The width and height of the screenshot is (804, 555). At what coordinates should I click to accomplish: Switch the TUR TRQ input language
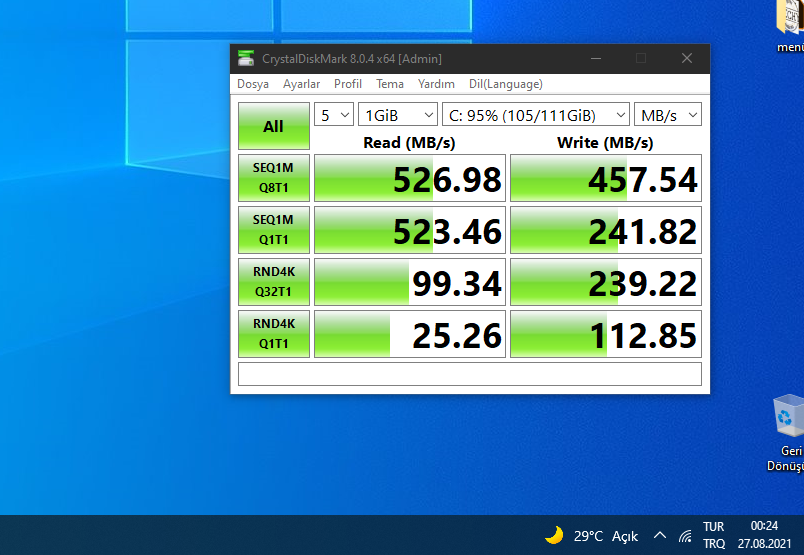(x=714, y=535)
